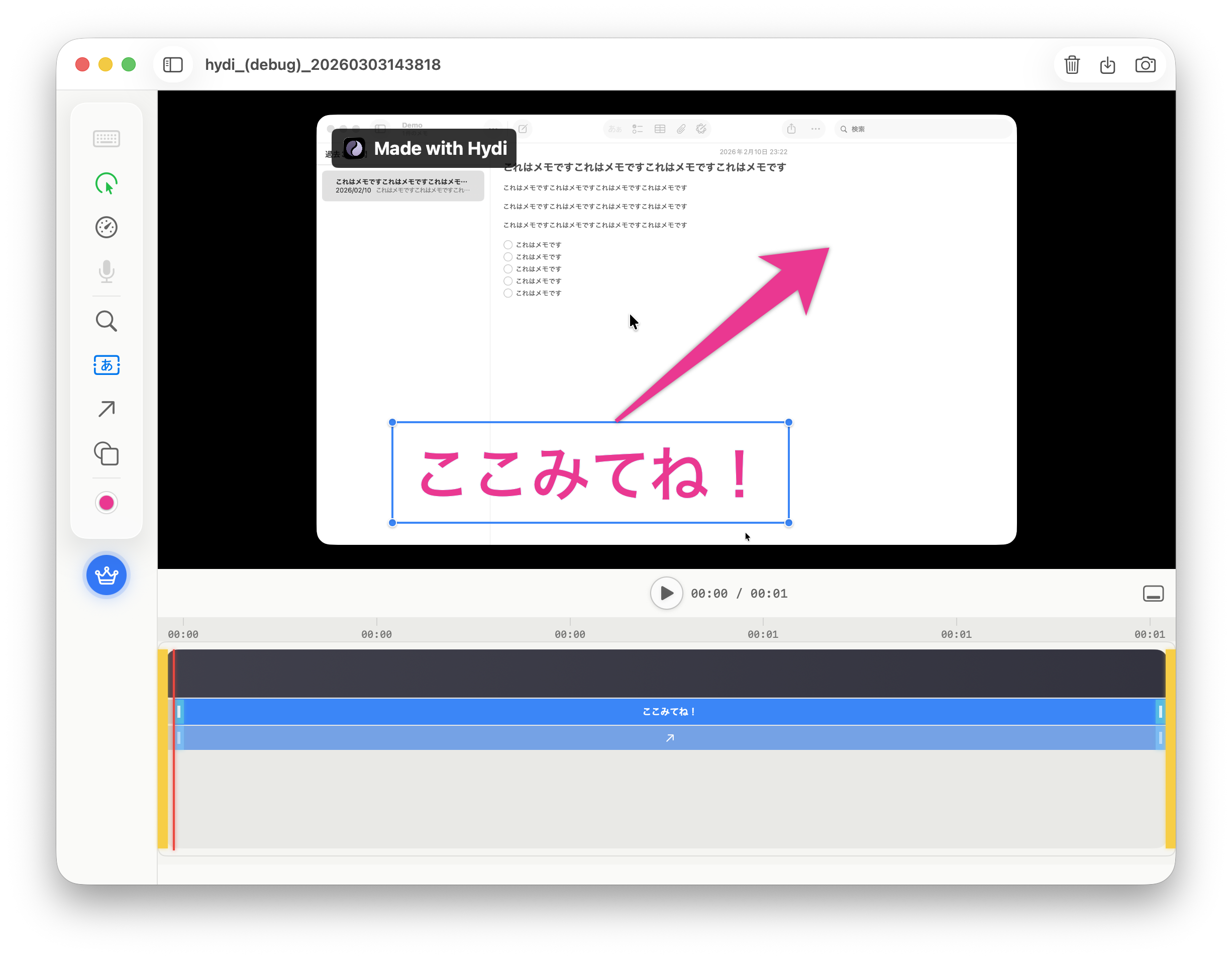This screenshot has height=959, width=1232.
Task: Open the subtitle (あ) tool
Action: click(x=107, y=365)
